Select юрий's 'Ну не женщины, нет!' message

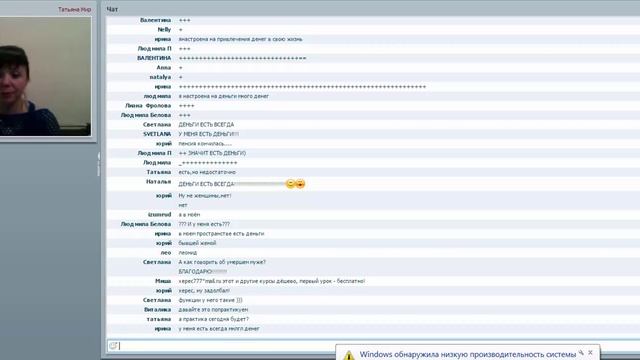pyautogui.click(x=205, y=196)
